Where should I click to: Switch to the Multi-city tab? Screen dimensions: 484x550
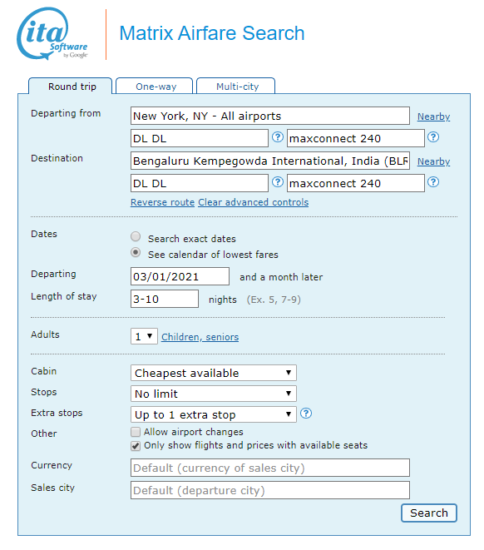pos(236,86)
